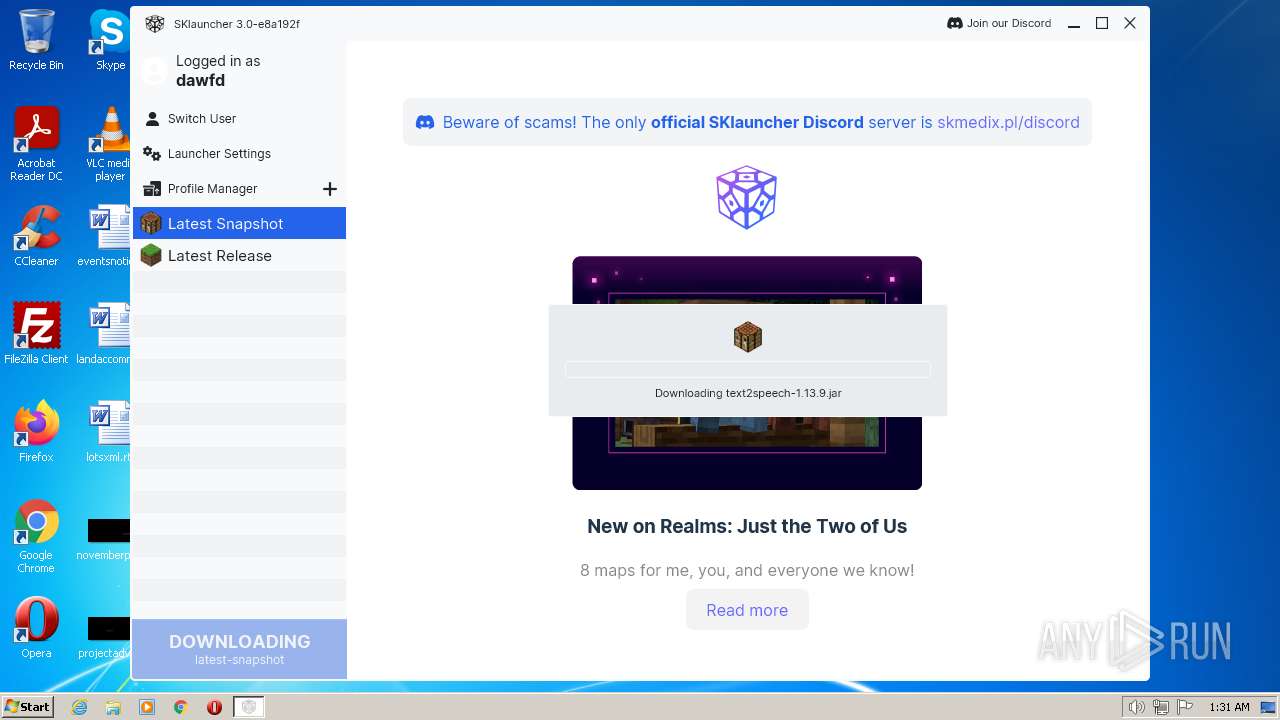Image resolution: width=1280 pixels, height=720 pixels.
Task: Click the Downloading text2speech status text
Action: 748,393
